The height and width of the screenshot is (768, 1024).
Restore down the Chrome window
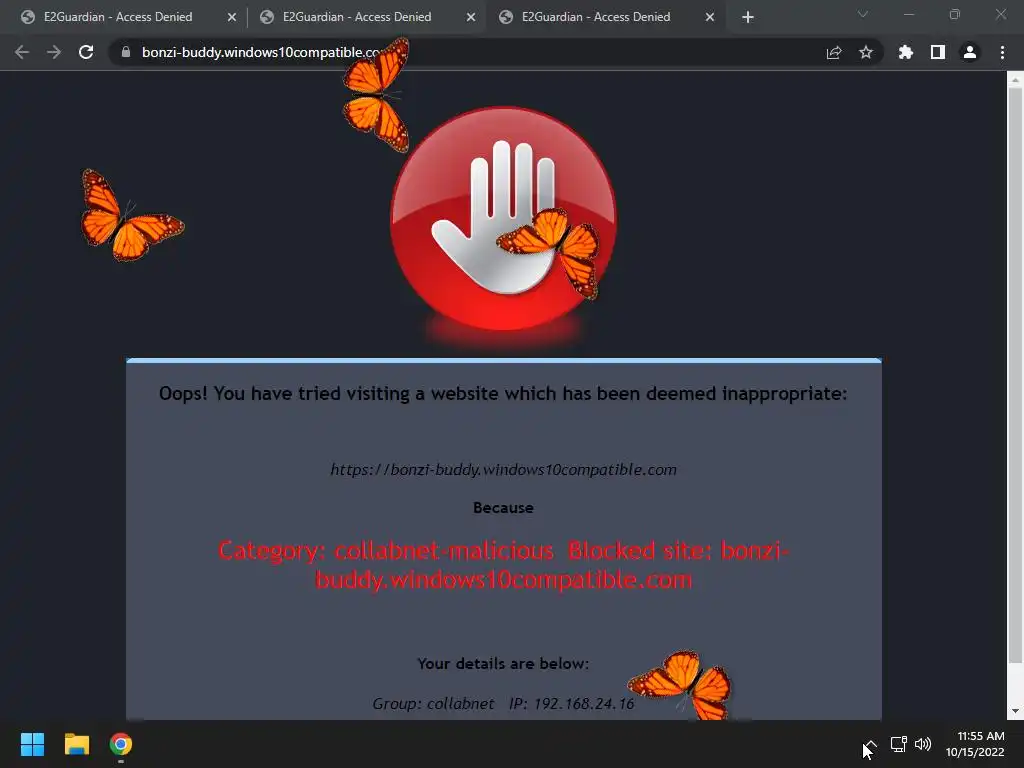[955, 14]
